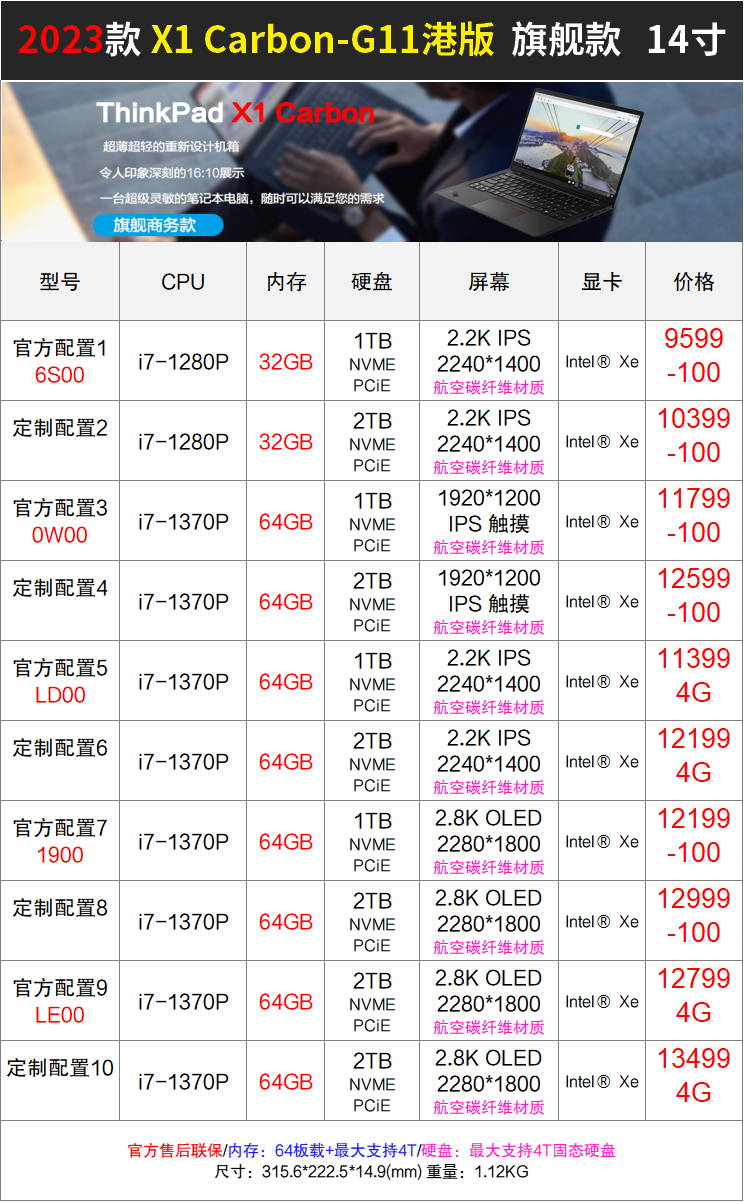Click the 官方售后联保 footer text

click(x=176, y=1150)
